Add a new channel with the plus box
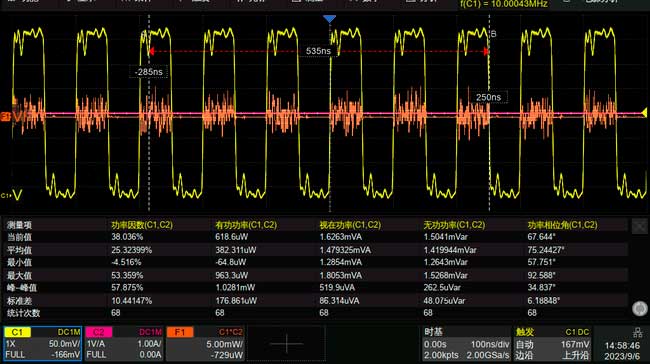650x364 pixels. coord(286,344)
